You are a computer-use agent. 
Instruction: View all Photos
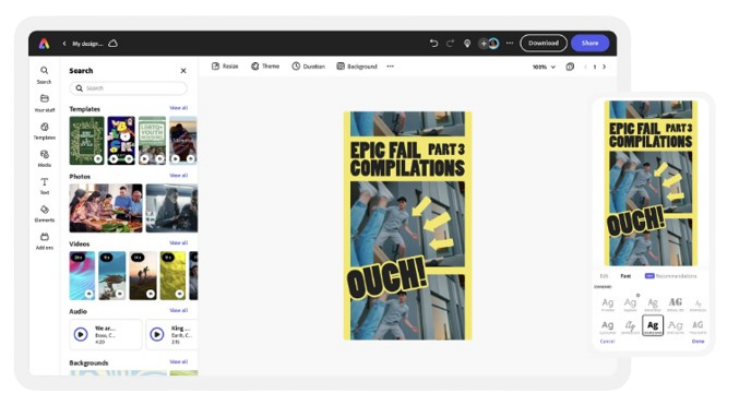point(179,175)
